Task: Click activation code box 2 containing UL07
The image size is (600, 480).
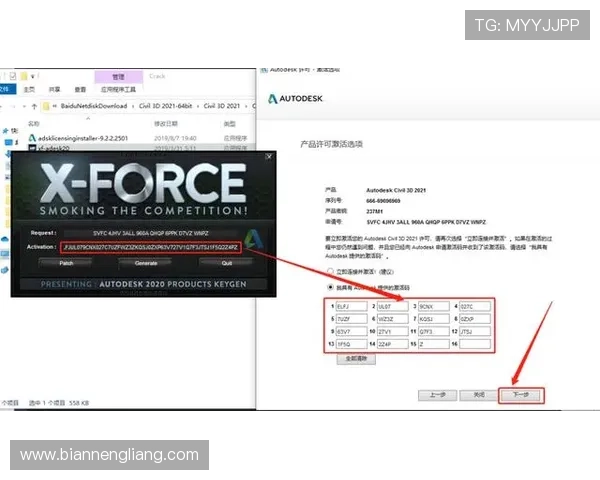Action: pos(393,306)
